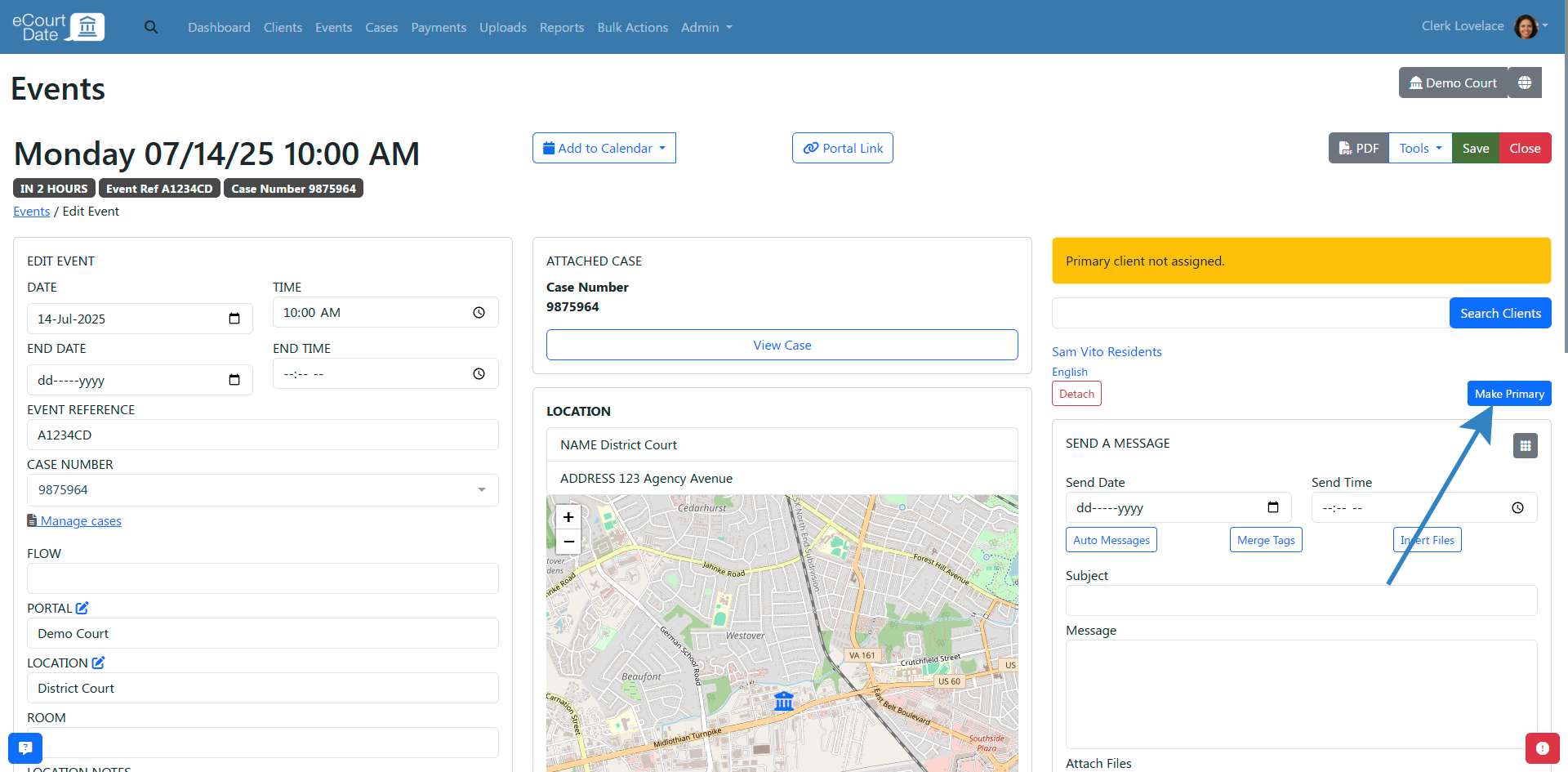Open the Tools dropdown
This screenshot has height=772, width=1568.
click(x=1420, y=148)
